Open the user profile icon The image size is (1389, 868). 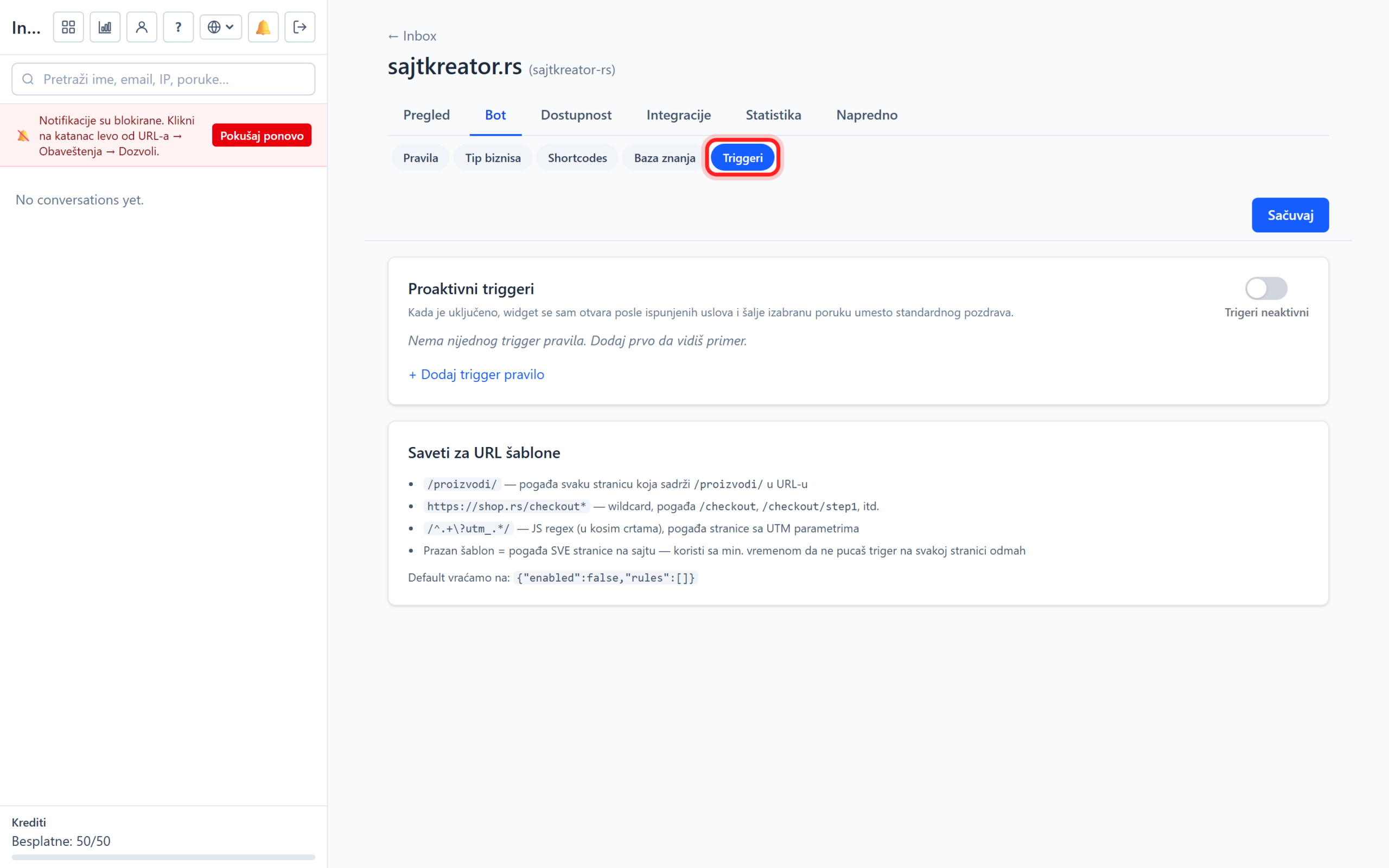tap(142, 27)
